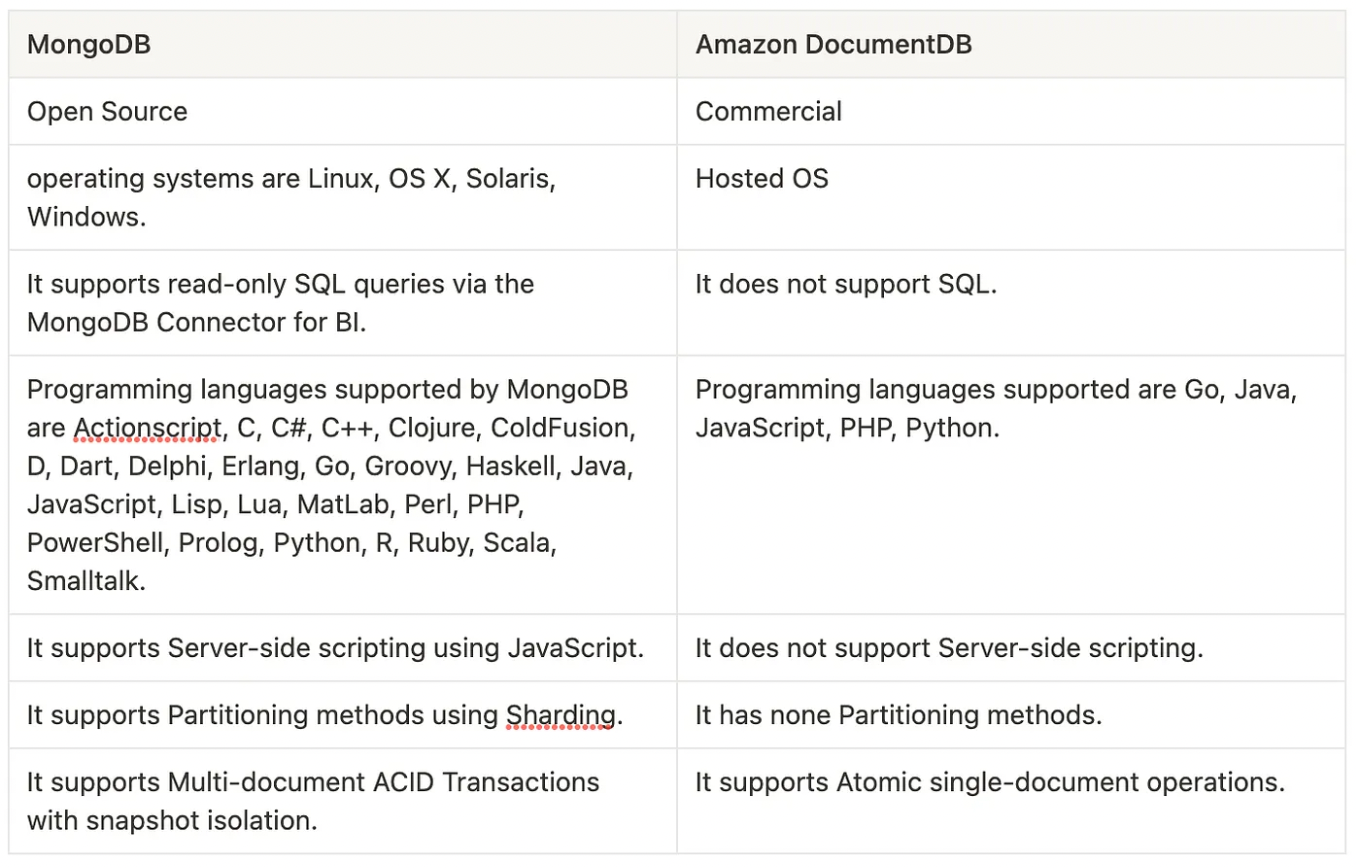The height and width of the screenshot is (868, 1356).
Task: Click the read-only SQL queries cell
Action: (x=343, y=303)
